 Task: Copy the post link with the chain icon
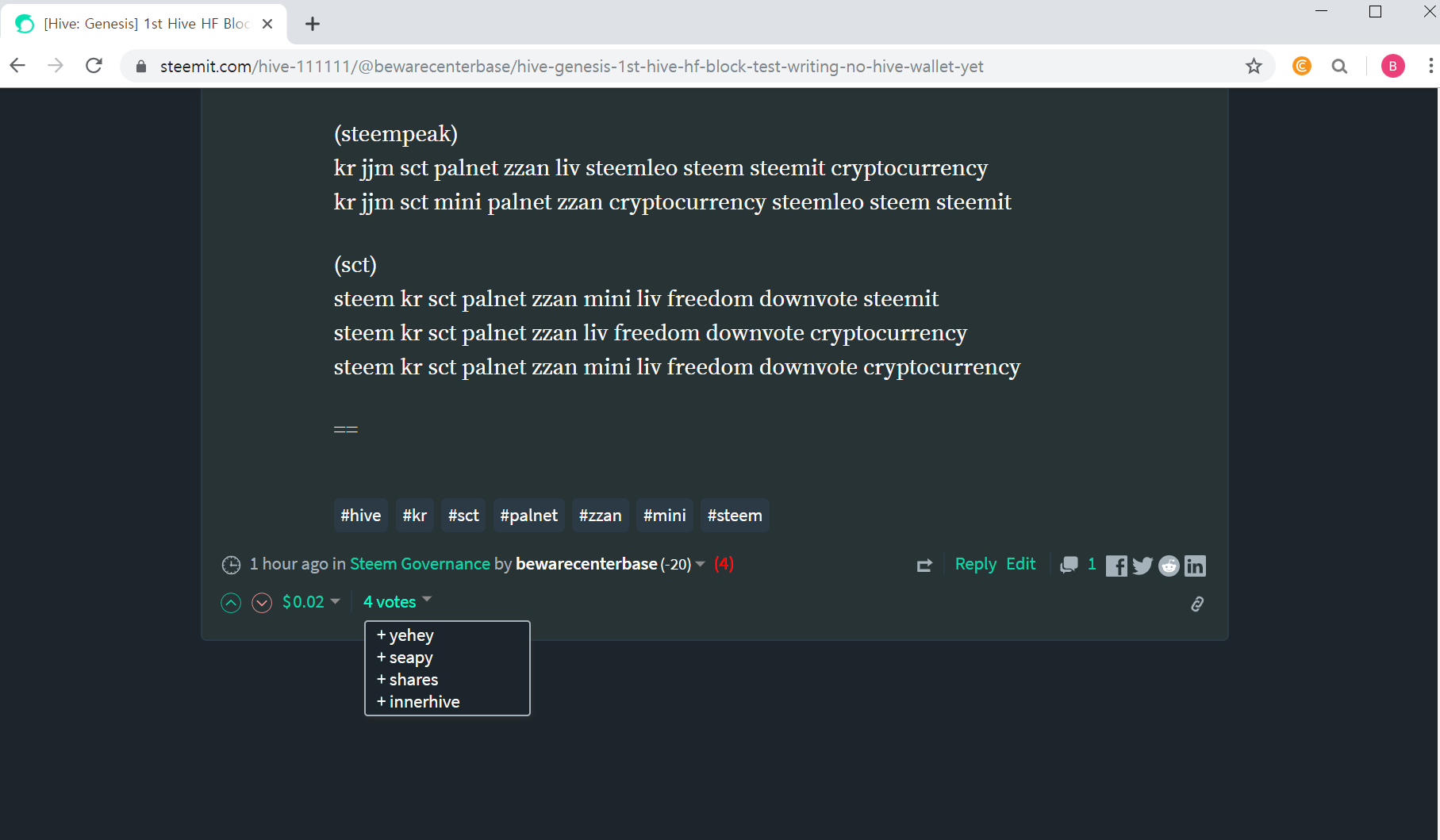(x=1197, y=604)
